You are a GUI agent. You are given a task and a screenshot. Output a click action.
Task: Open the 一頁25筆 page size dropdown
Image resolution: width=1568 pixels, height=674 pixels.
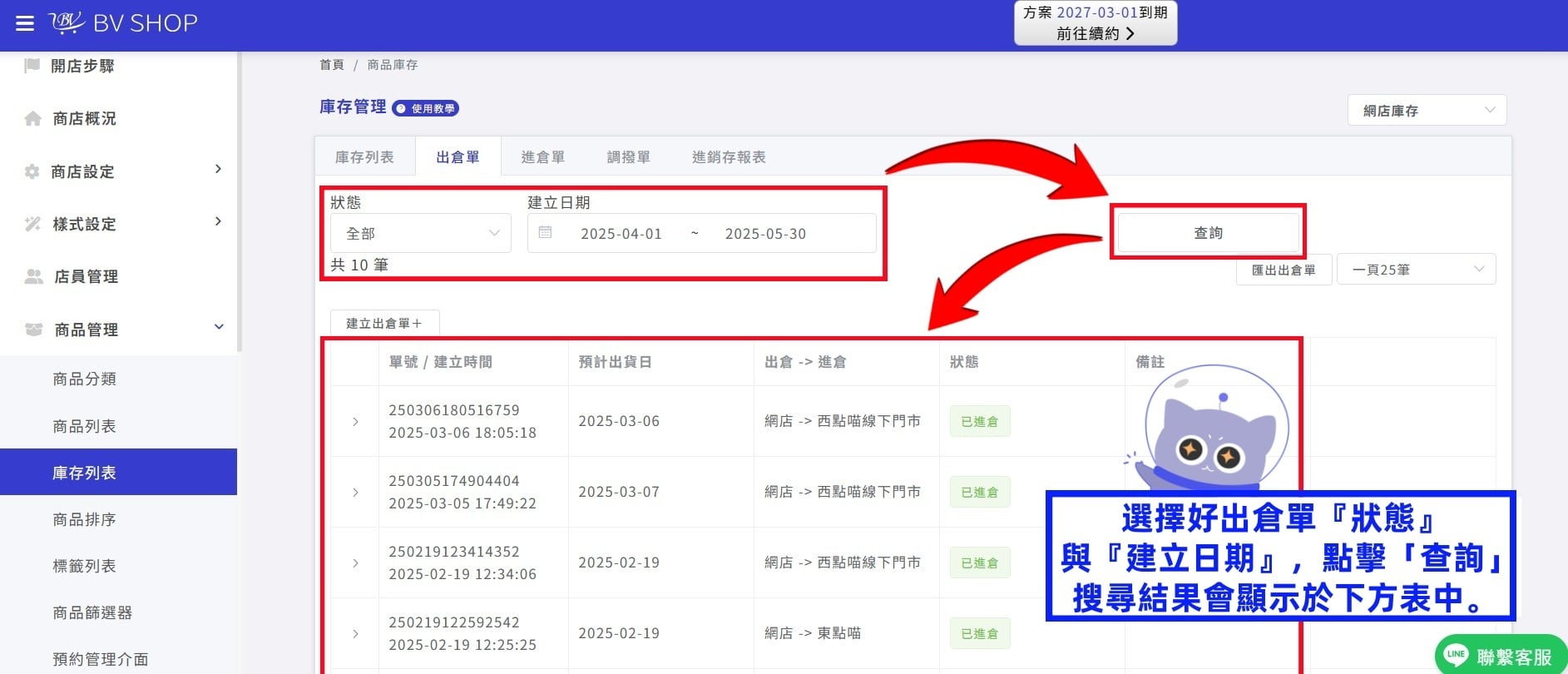point(1417,270)
